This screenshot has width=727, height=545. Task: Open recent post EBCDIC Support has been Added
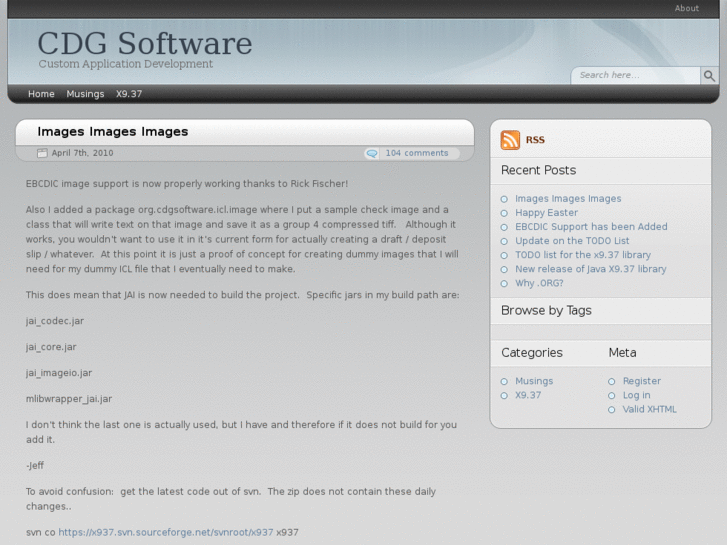point(591,227)
